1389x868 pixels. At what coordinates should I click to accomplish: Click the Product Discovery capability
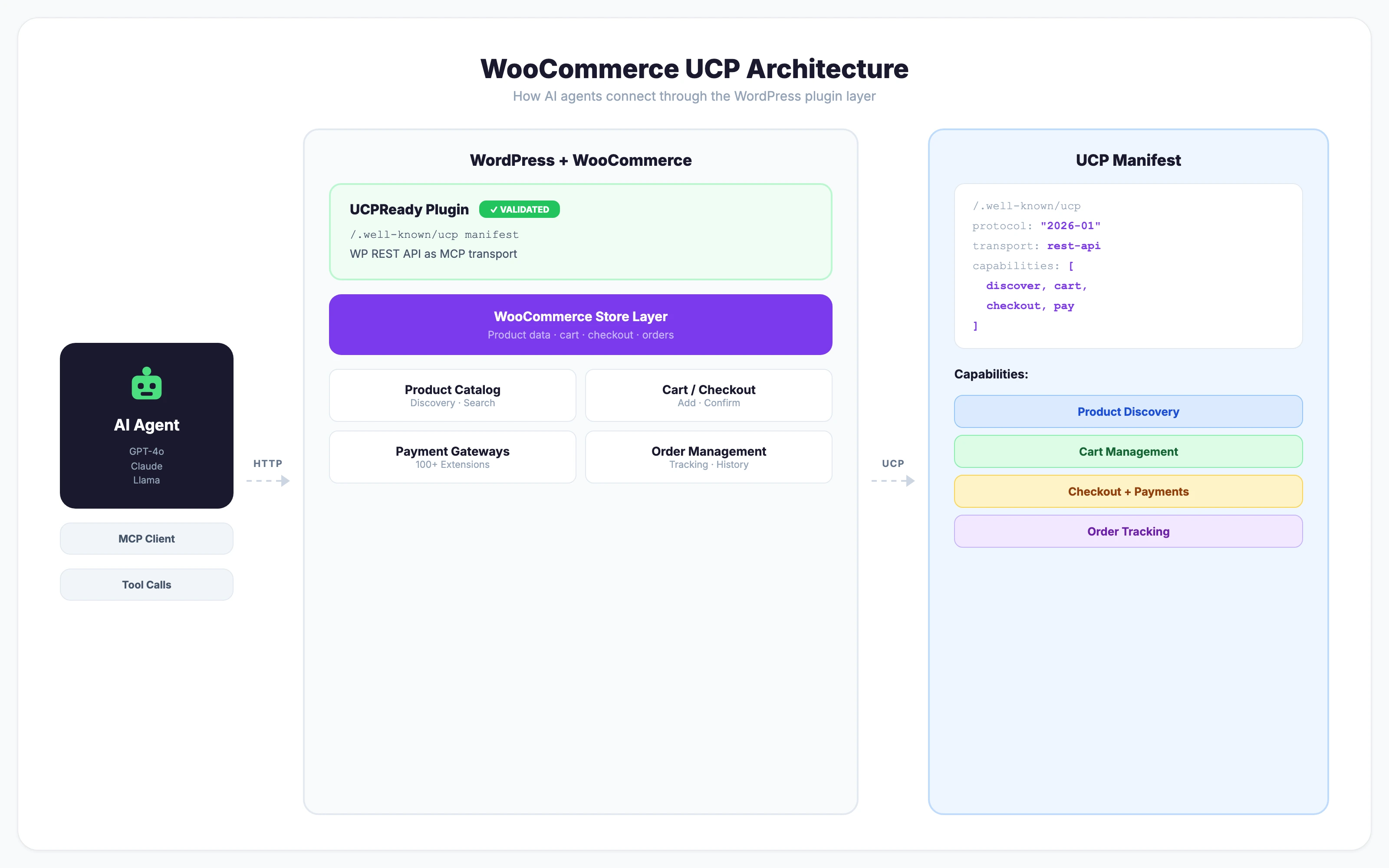(x=1128, y=411)
